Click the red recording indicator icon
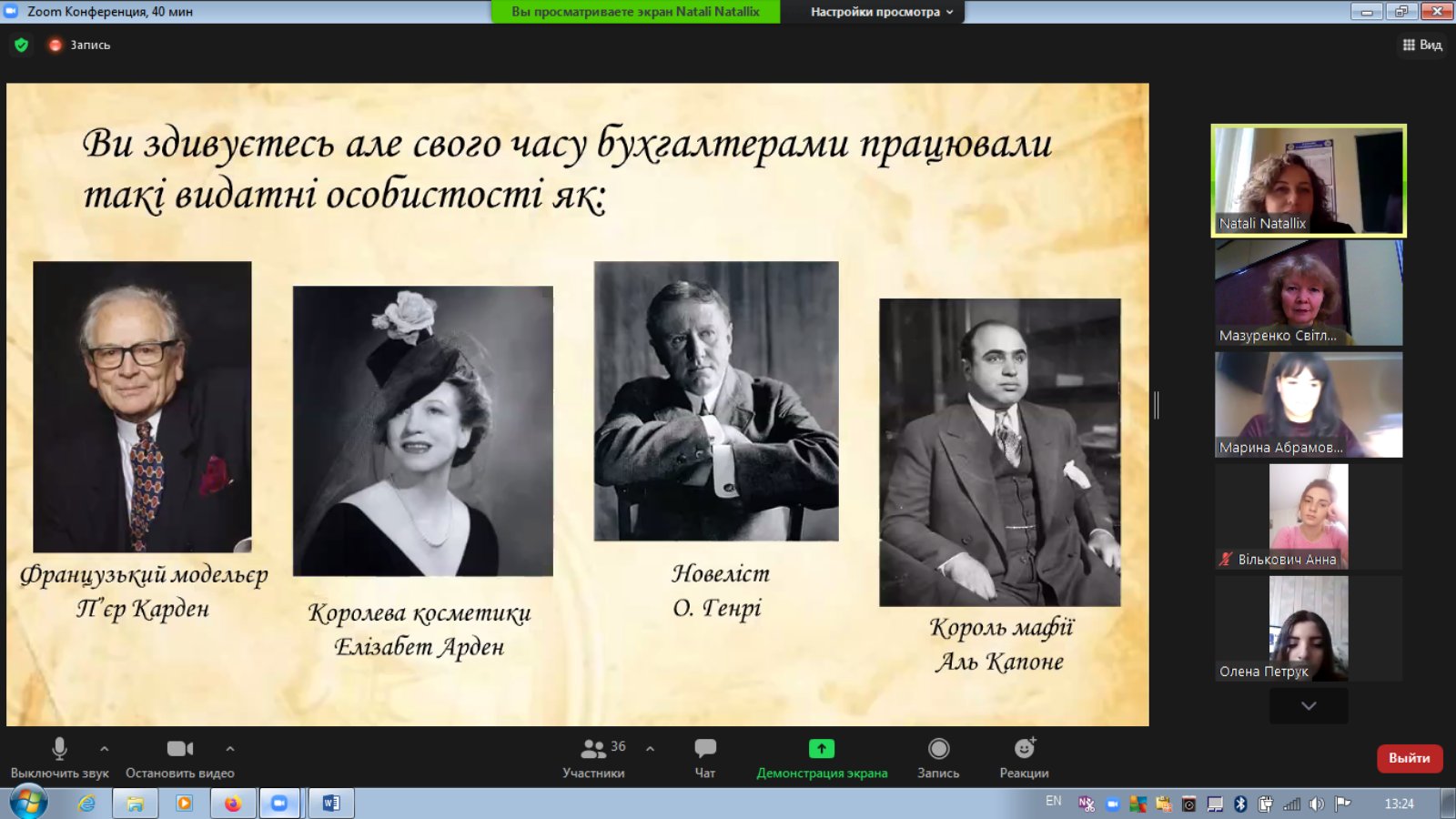Image resolution: width=1456 pixels, height=819 pixels. pyautogui.click(x=56, y=45)
